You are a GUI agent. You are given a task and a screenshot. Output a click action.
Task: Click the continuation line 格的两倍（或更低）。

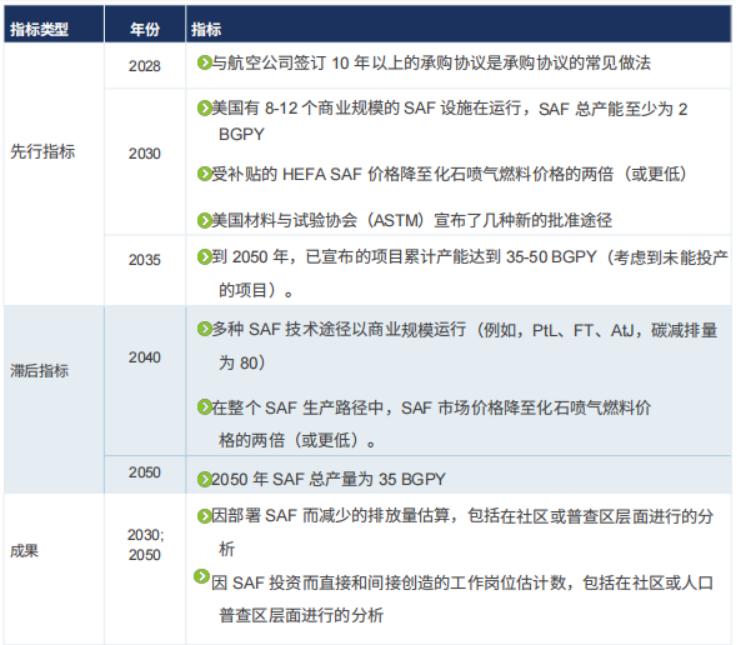[x=297, y=440]
